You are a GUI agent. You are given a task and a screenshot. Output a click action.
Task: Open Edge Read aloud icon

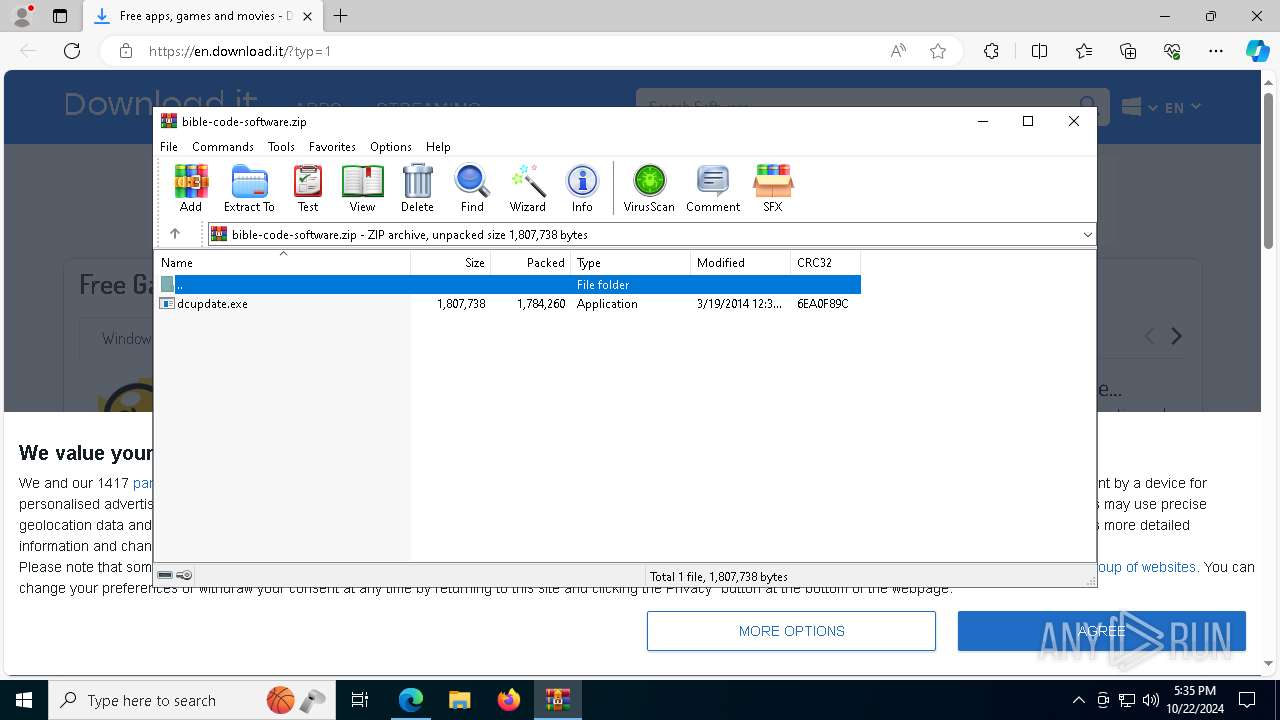coord(898,51)
